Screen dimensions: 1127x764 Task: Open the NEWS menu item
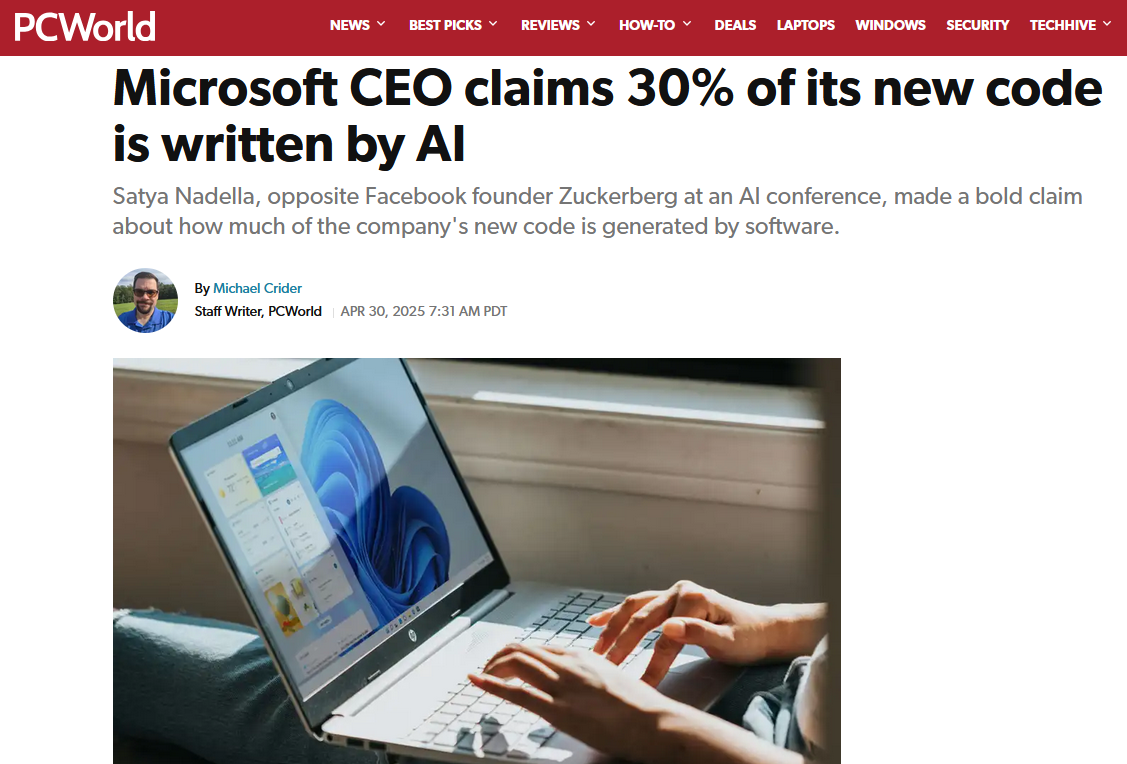pyautogui.click(x=349, y=25)
